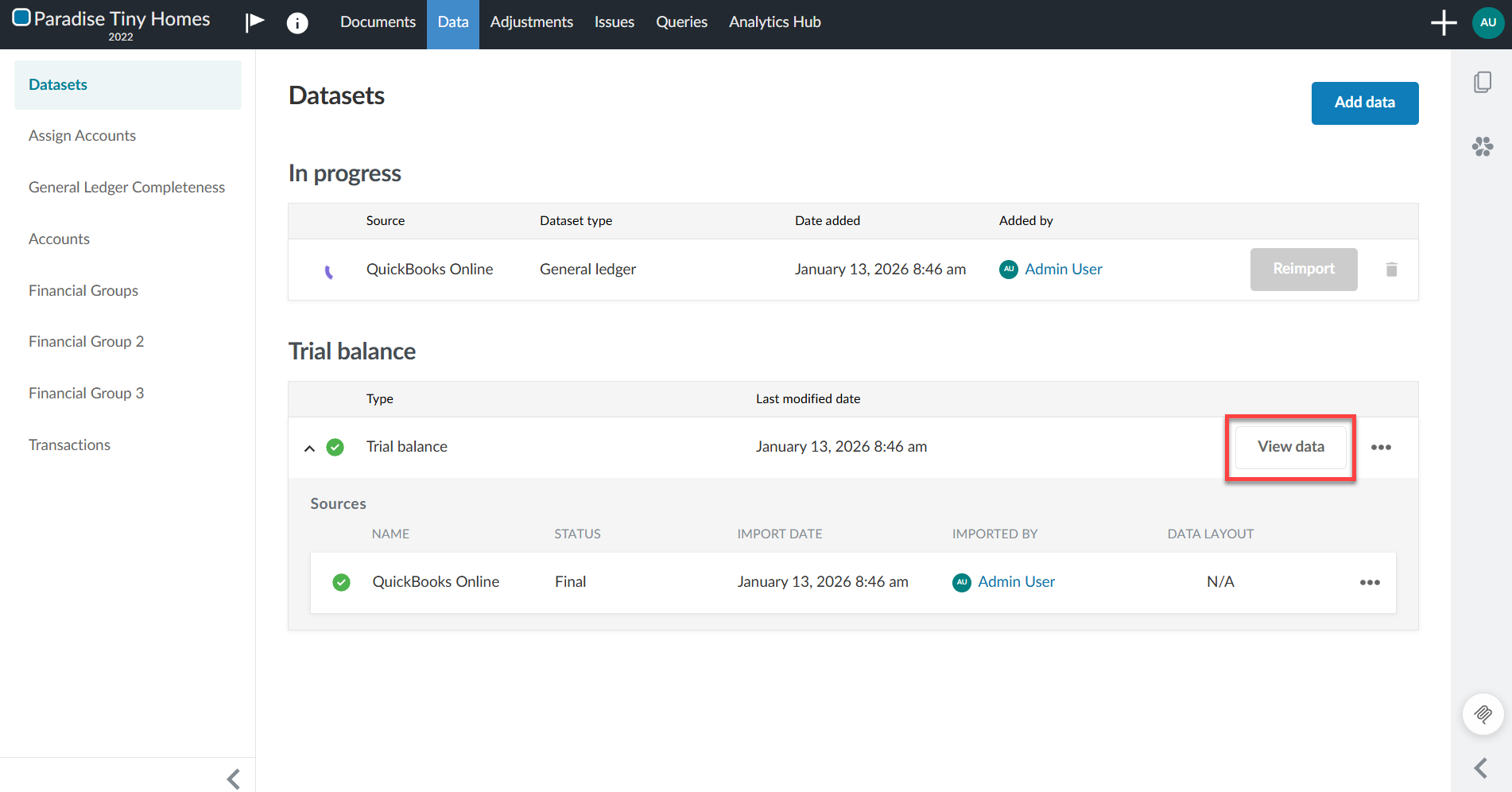Click the View data button
This screenshot has width=1512, height=792.
point(1290,446)
